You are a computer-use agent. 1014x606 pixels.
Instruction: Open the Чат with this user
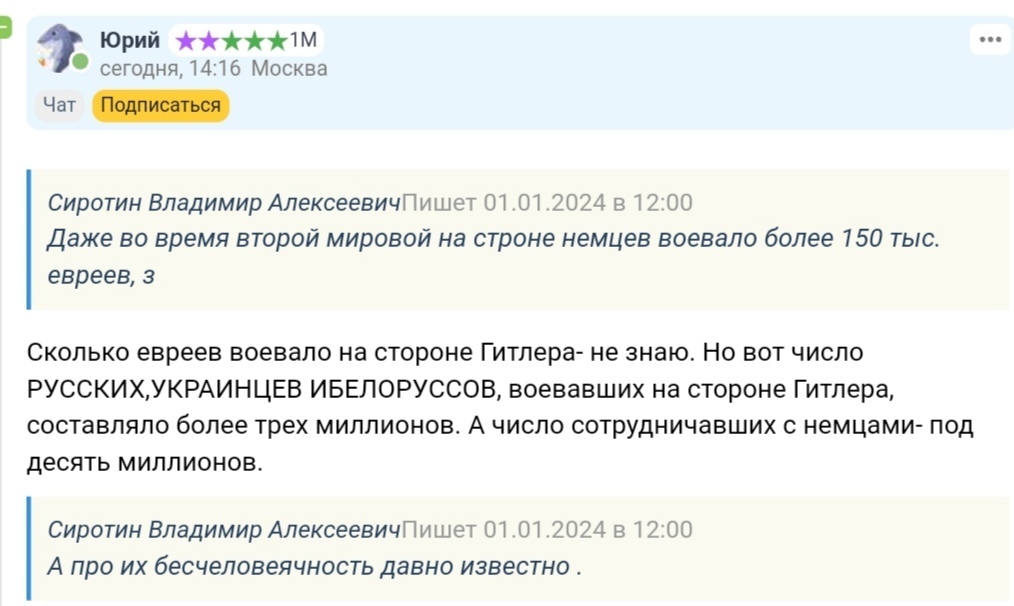60,105
